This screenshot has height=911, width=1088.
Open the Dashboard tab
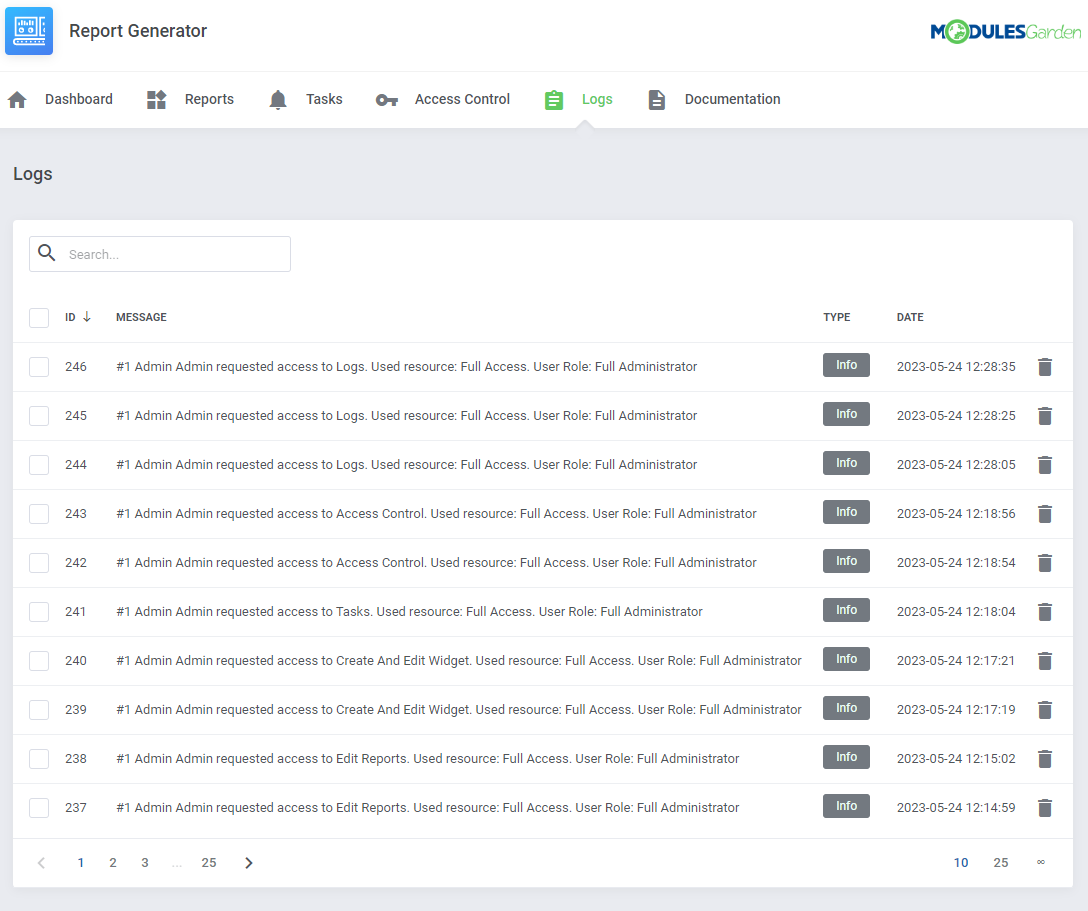tap(78, 99)
